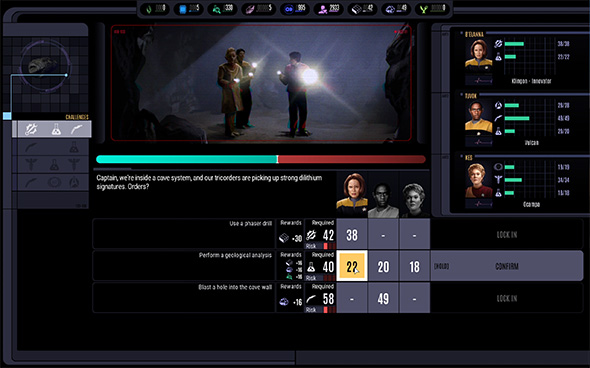590x368 pixels.
Task: Click Tuvok's Starfleet delta skill icon
Action: [498, 105]
